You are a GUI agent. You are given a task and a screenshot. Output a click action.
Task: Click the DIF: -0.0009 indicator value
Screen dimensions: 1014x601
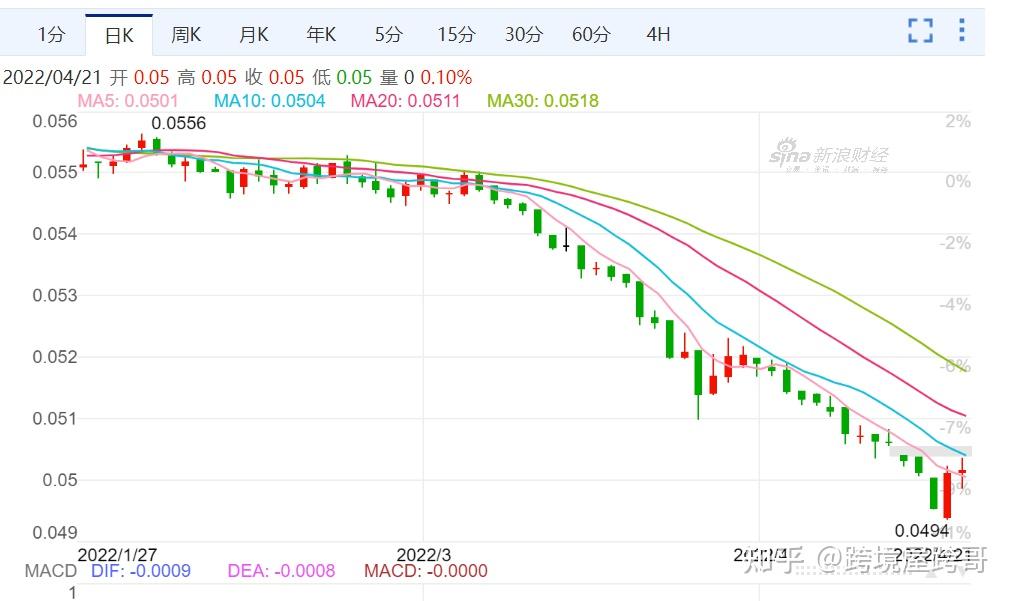(x=141, y=571)
